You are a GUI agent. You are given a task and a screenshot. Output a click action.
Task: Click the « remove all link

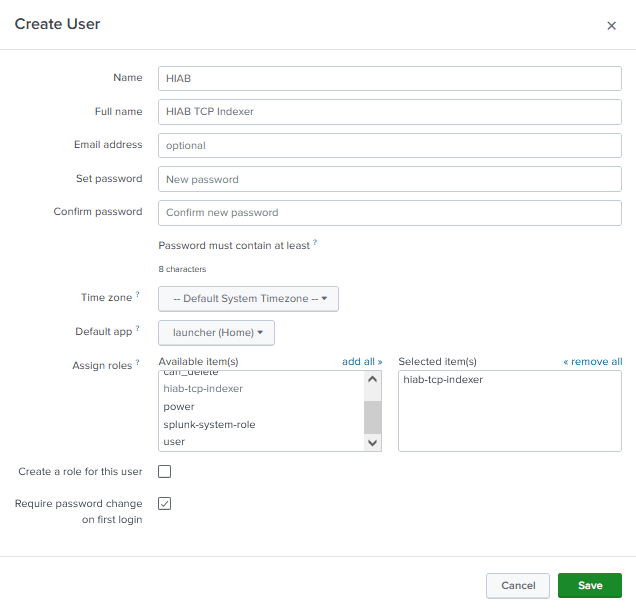tap(592, 362)
